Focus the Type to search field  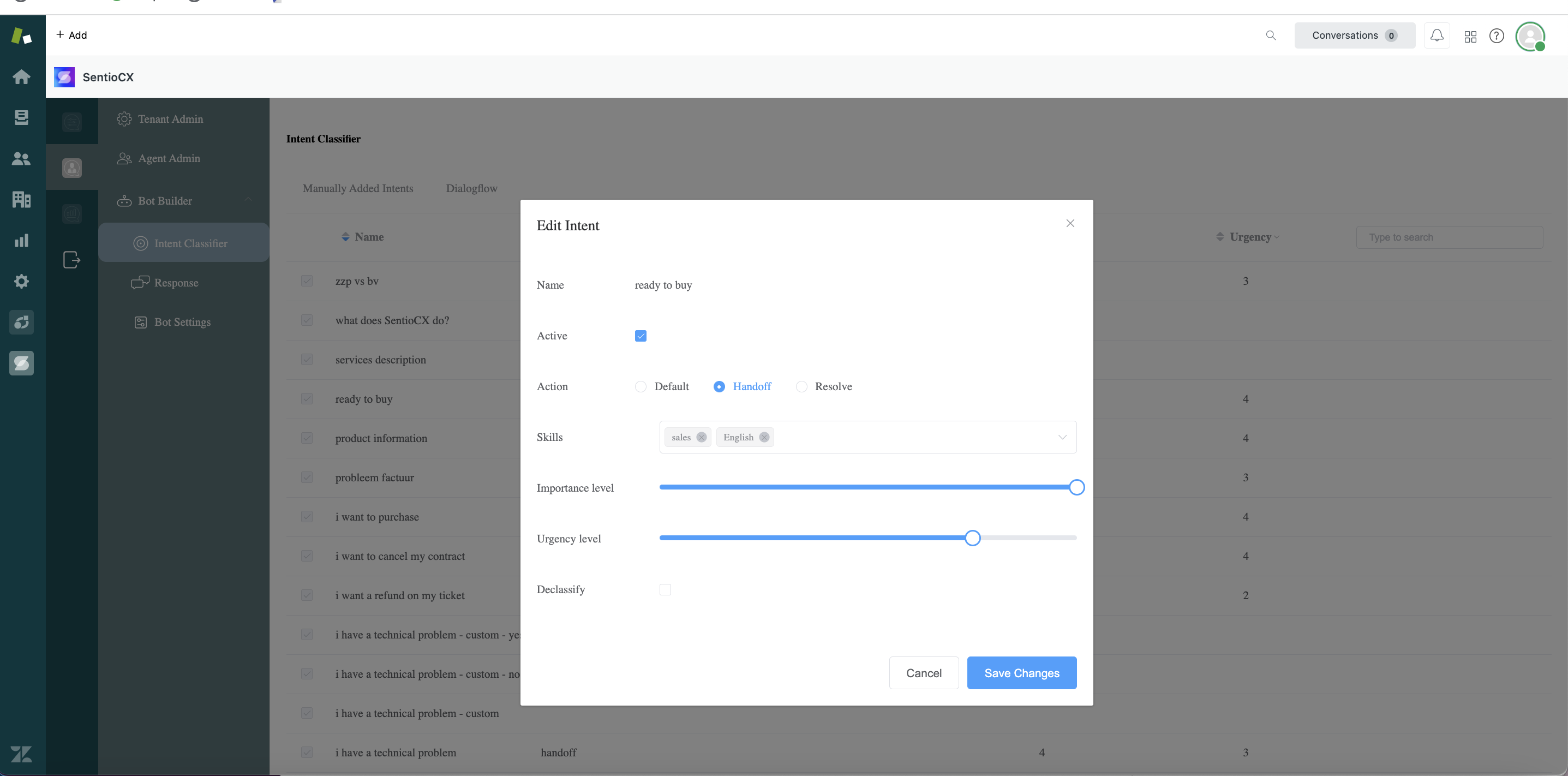pos(1449,237)
